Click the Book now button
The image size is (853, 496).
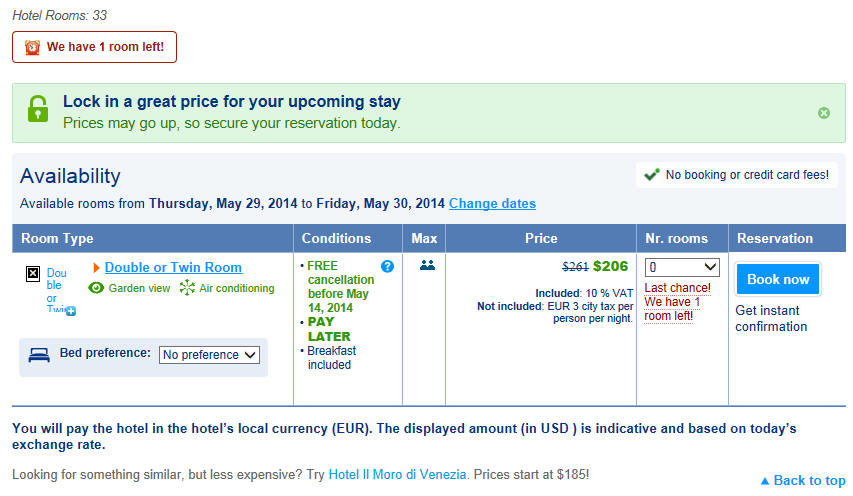coord(778,279)
